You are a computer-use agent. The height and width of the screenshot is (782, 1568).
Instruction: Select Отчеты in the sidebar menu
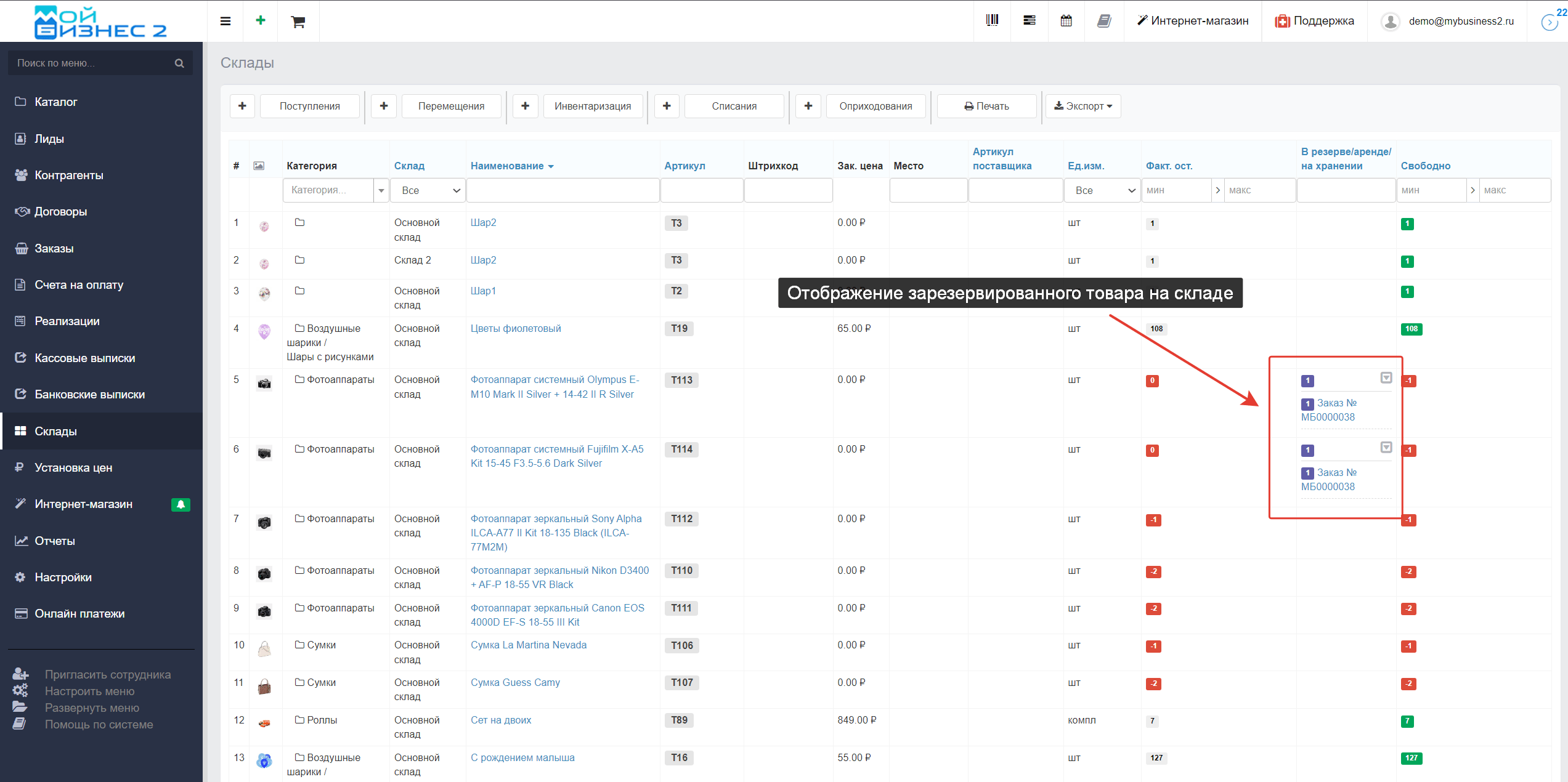coord(55,541)
